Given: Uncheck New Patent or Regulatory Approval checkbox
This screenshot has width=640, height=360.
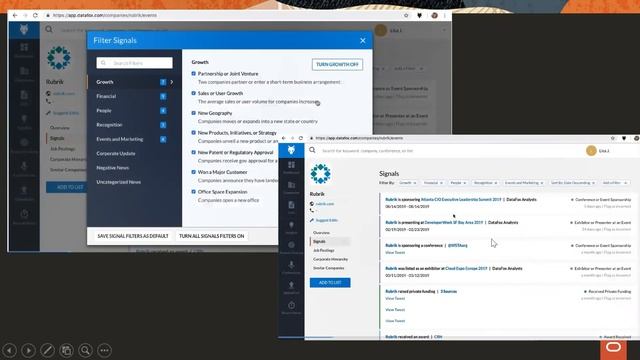Looking at the screenshot, I should click(193, 152).
